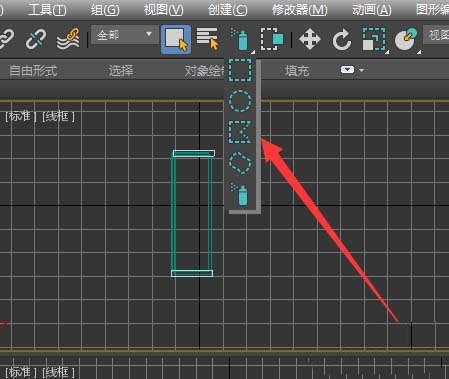Click the bottom viewport [标准] label
Viewport: 449px width, 379px height.
(20, 372)
